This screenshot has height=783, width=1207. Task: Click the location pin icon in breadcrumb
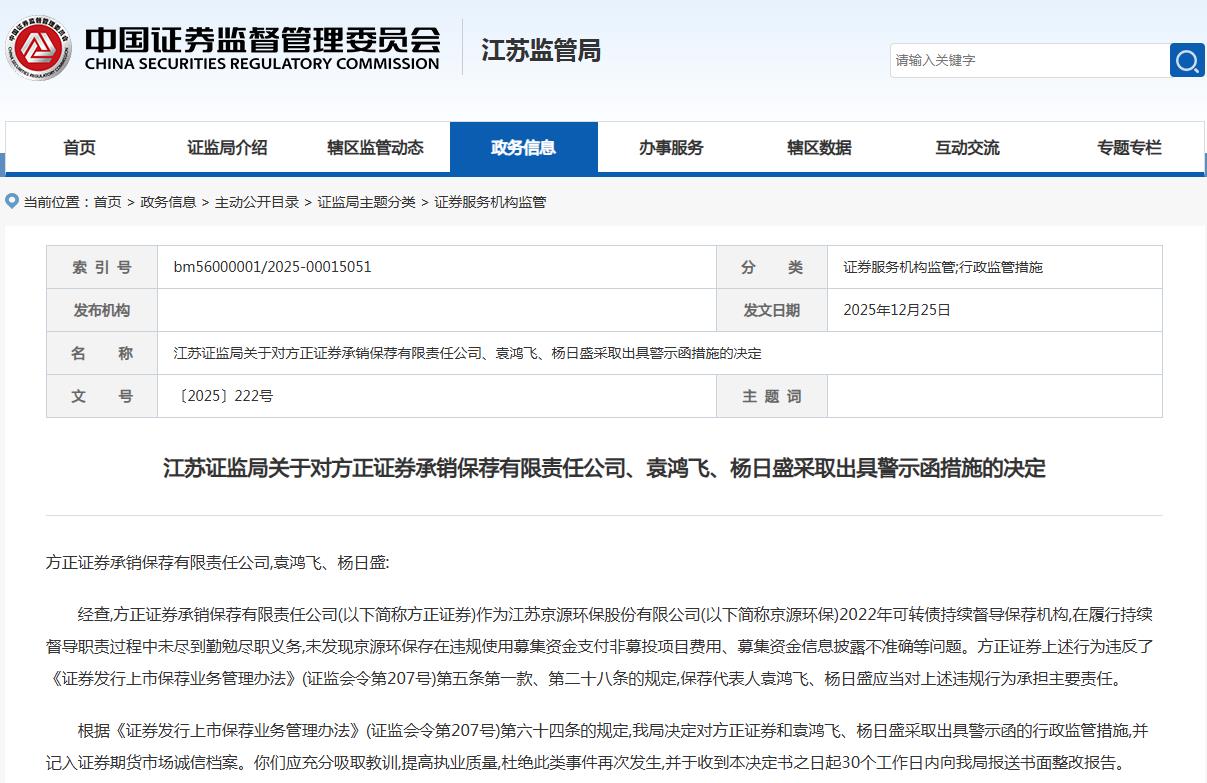pos(12,201)
